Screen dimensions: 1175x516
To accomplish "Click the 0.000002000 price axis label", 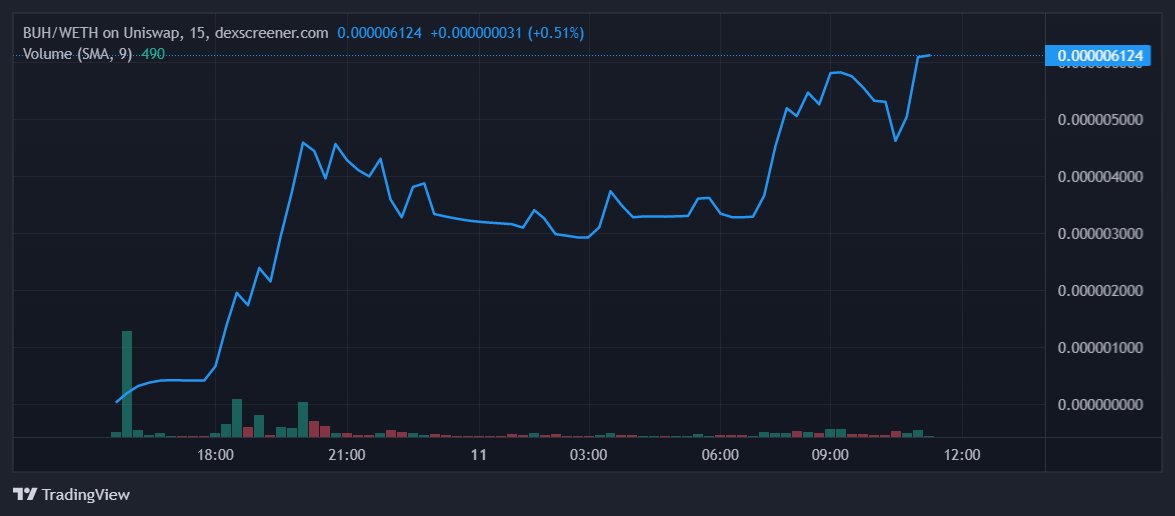I will tap(1100, 291).
